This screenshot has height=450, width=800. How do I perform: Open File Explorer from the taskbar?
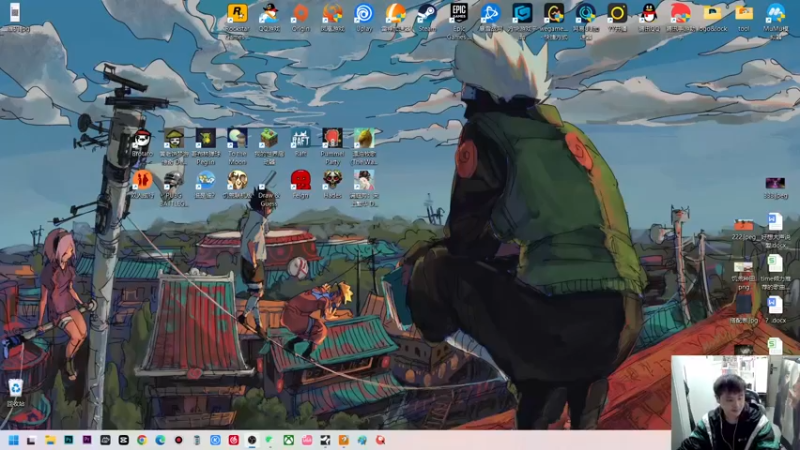tap(50, 440)
